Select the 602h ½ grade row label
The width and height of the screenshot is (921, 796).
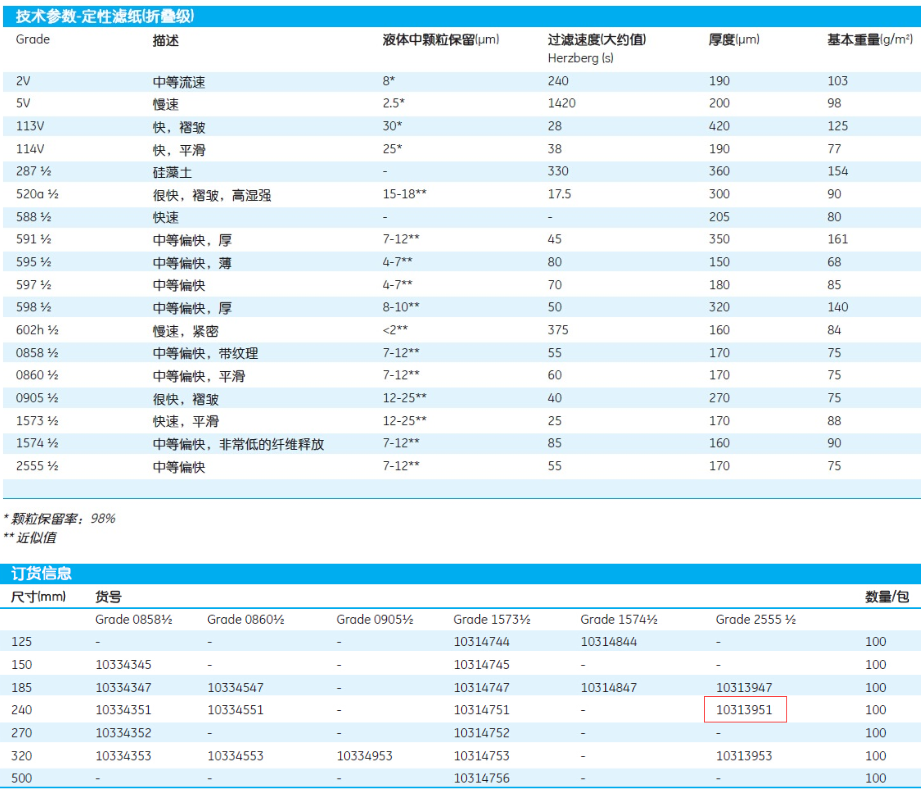click(x=37, y=330)
